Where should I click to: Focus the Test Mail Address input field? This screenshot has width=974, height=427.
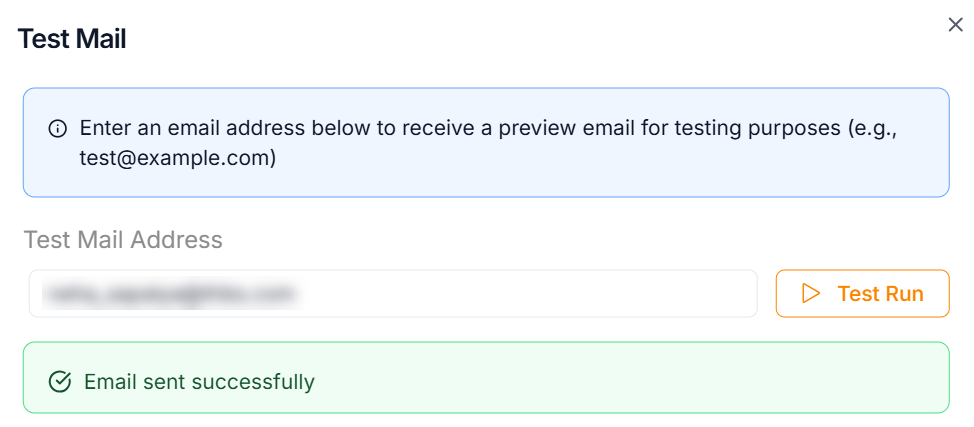392,294
